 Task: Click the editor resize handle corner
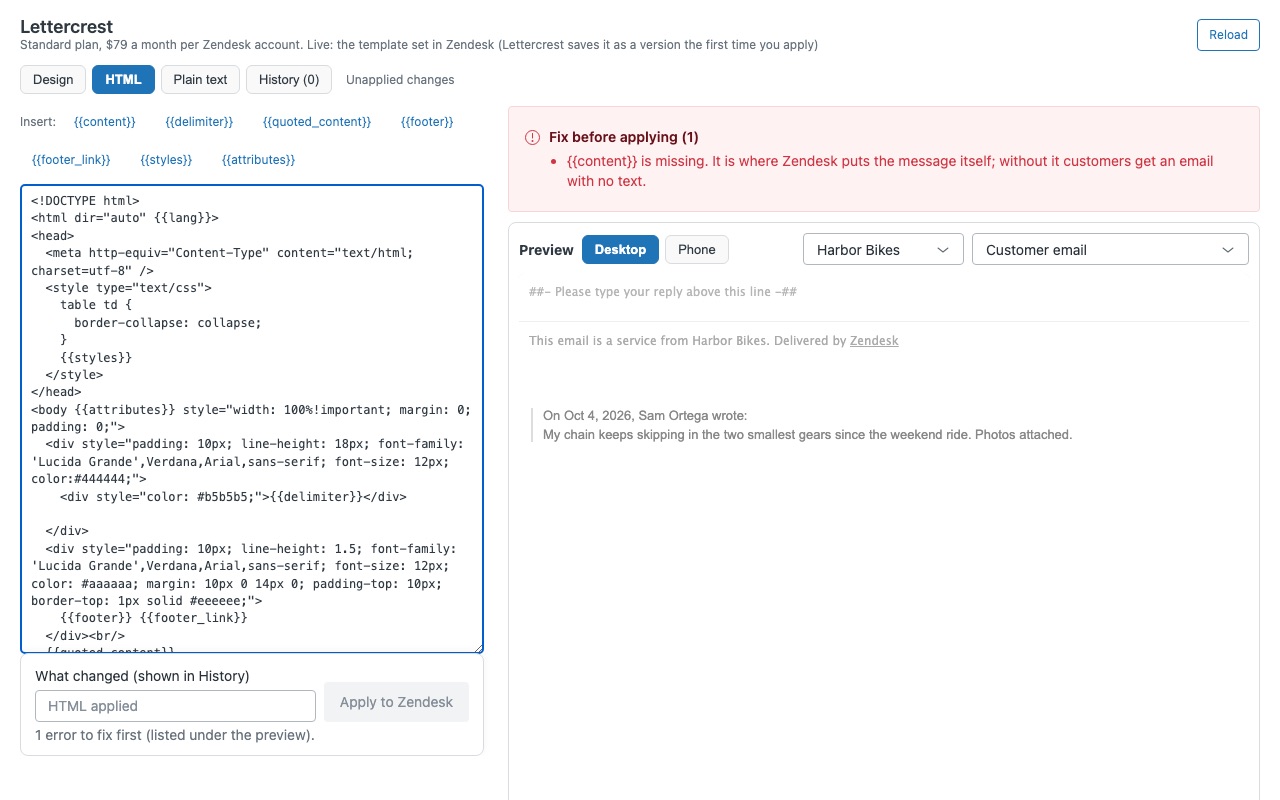pos(478,648)
